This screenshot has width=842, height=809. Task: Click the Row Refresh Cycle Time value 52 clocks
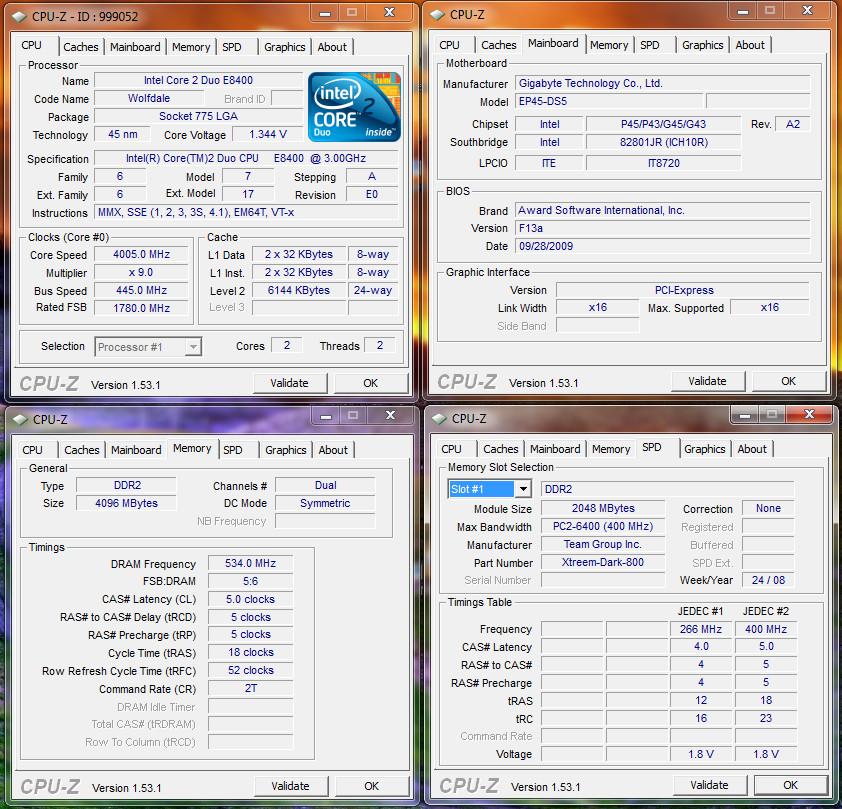250,670
